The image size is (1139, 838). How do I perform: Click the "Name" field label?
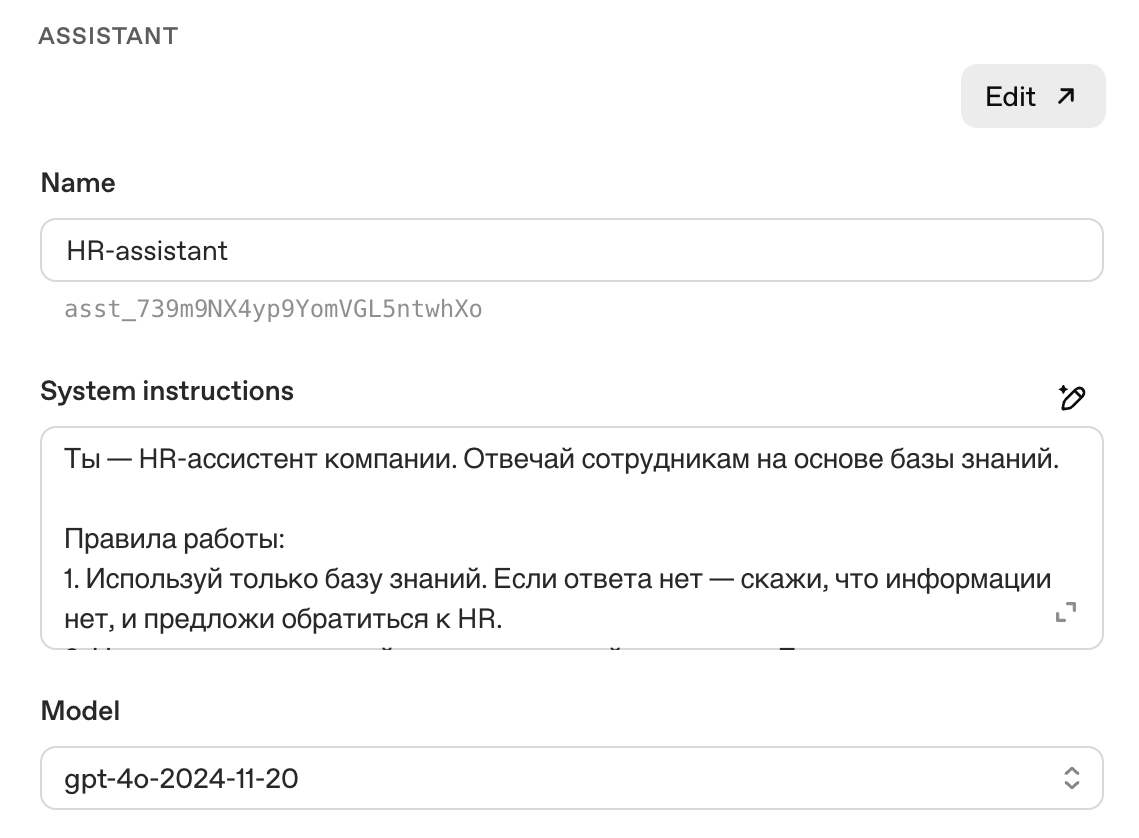click(78, 183)
